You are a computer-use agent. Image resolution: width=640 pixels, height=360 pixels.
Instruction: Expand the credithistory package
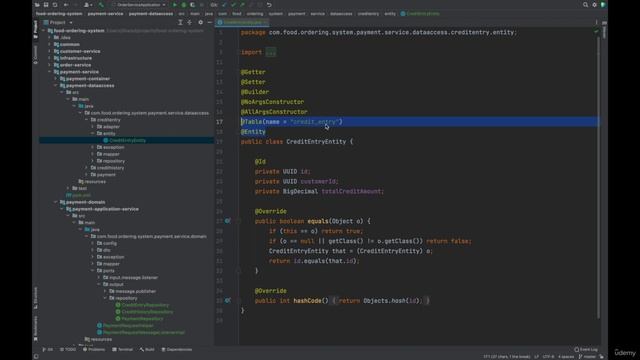point(87,168)
